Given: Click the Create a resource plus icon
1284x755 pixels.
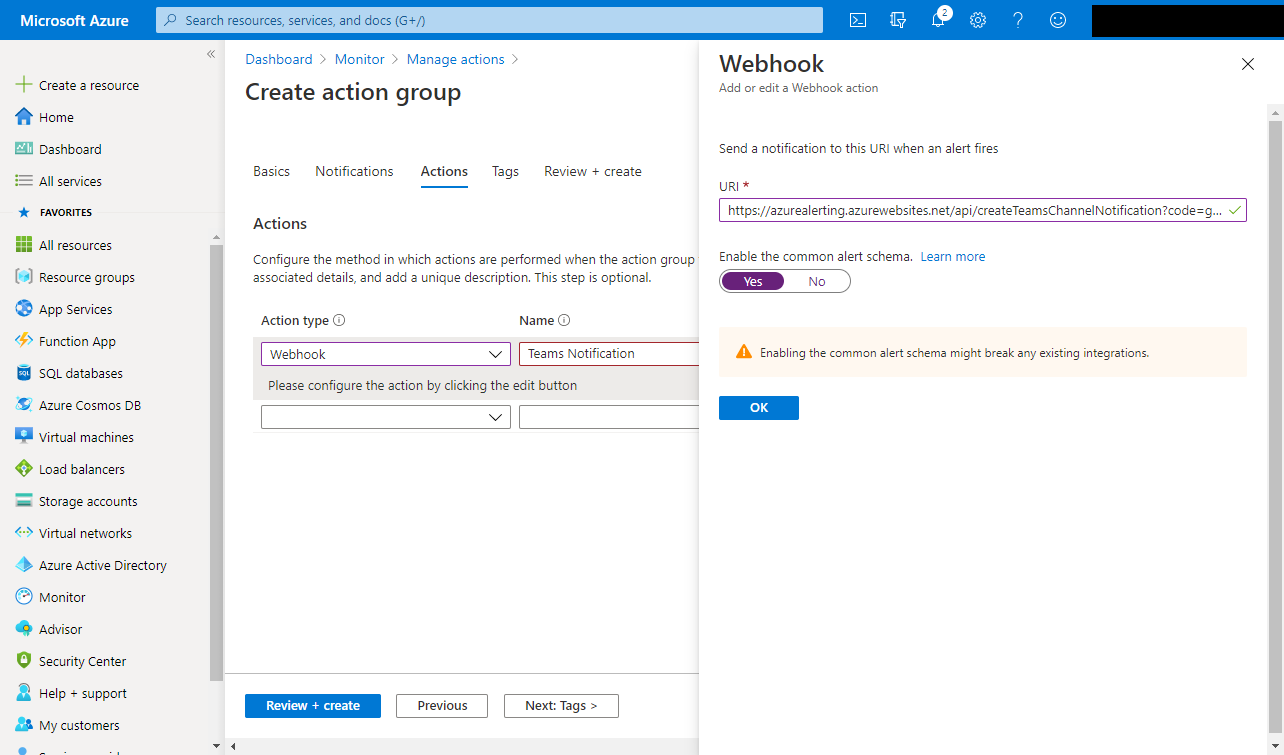Looking at the screenshot, I should 24,85.
